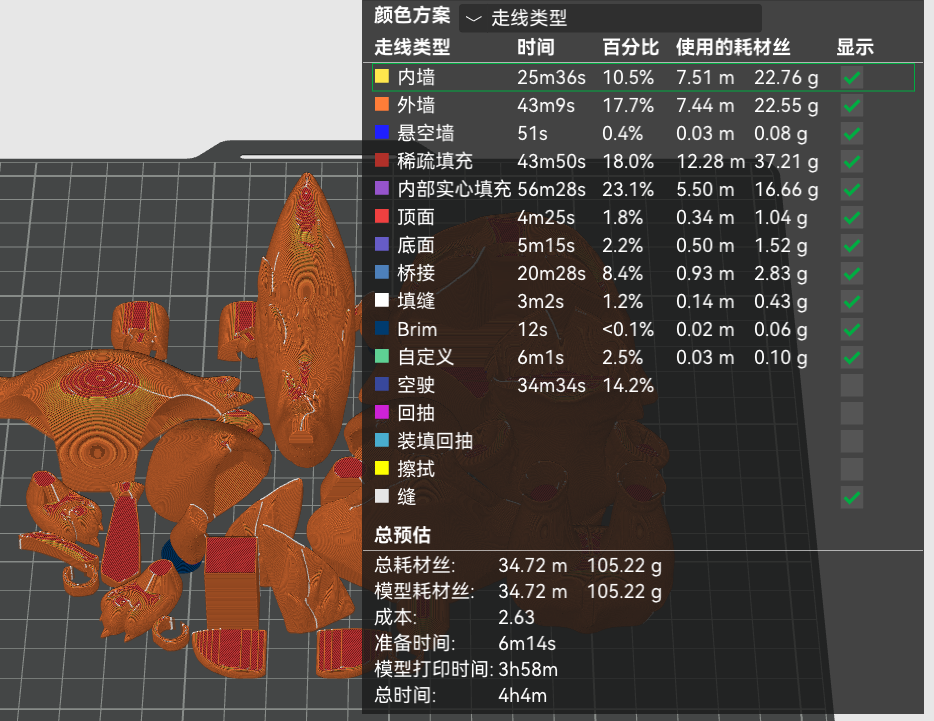
Task: Click the 总耗材丝 value 105.22 g
Action: [624, 565]
